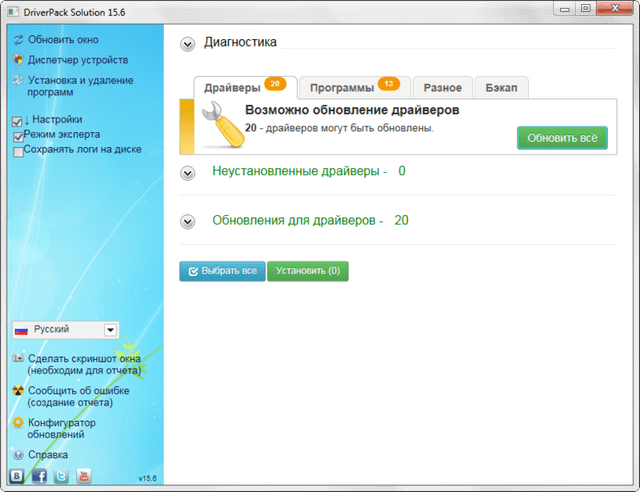
Task: Collapse the Диагностика section chevron
Action: [188, 44]
